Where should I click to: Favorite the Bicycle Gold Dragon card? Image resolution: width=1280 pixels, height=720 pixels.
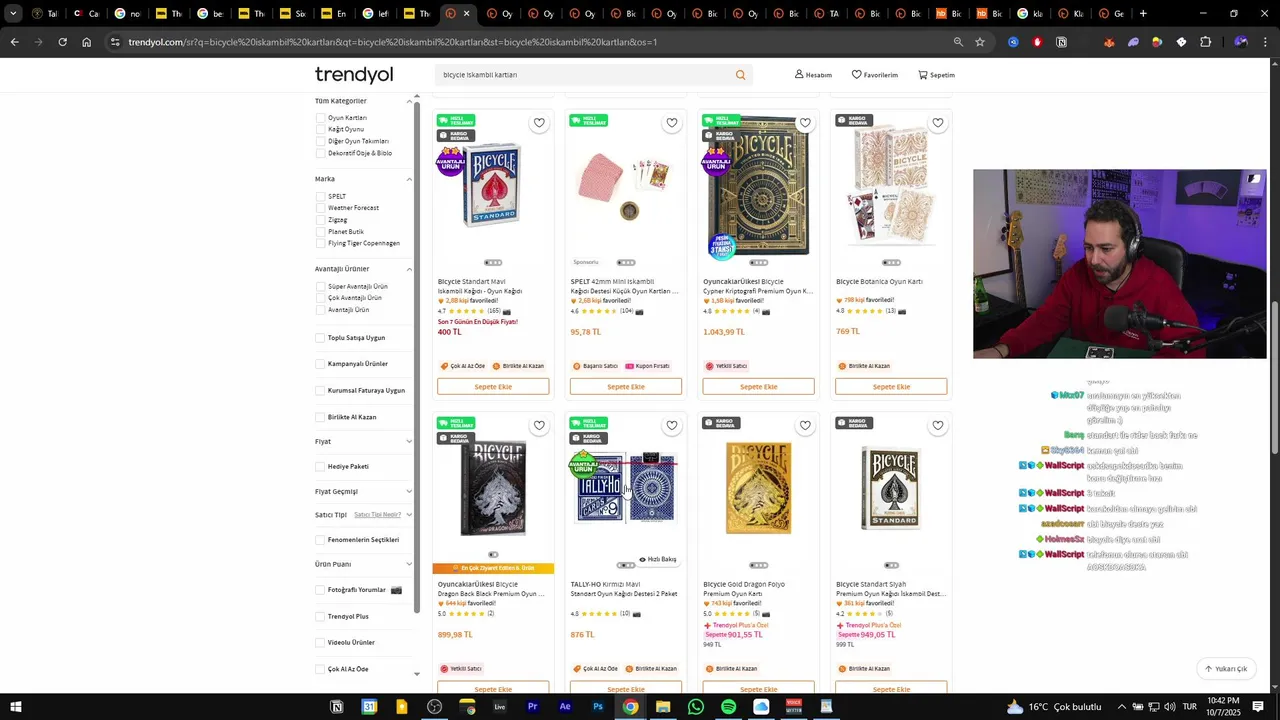pyautogui.click(x=805, y=425)
